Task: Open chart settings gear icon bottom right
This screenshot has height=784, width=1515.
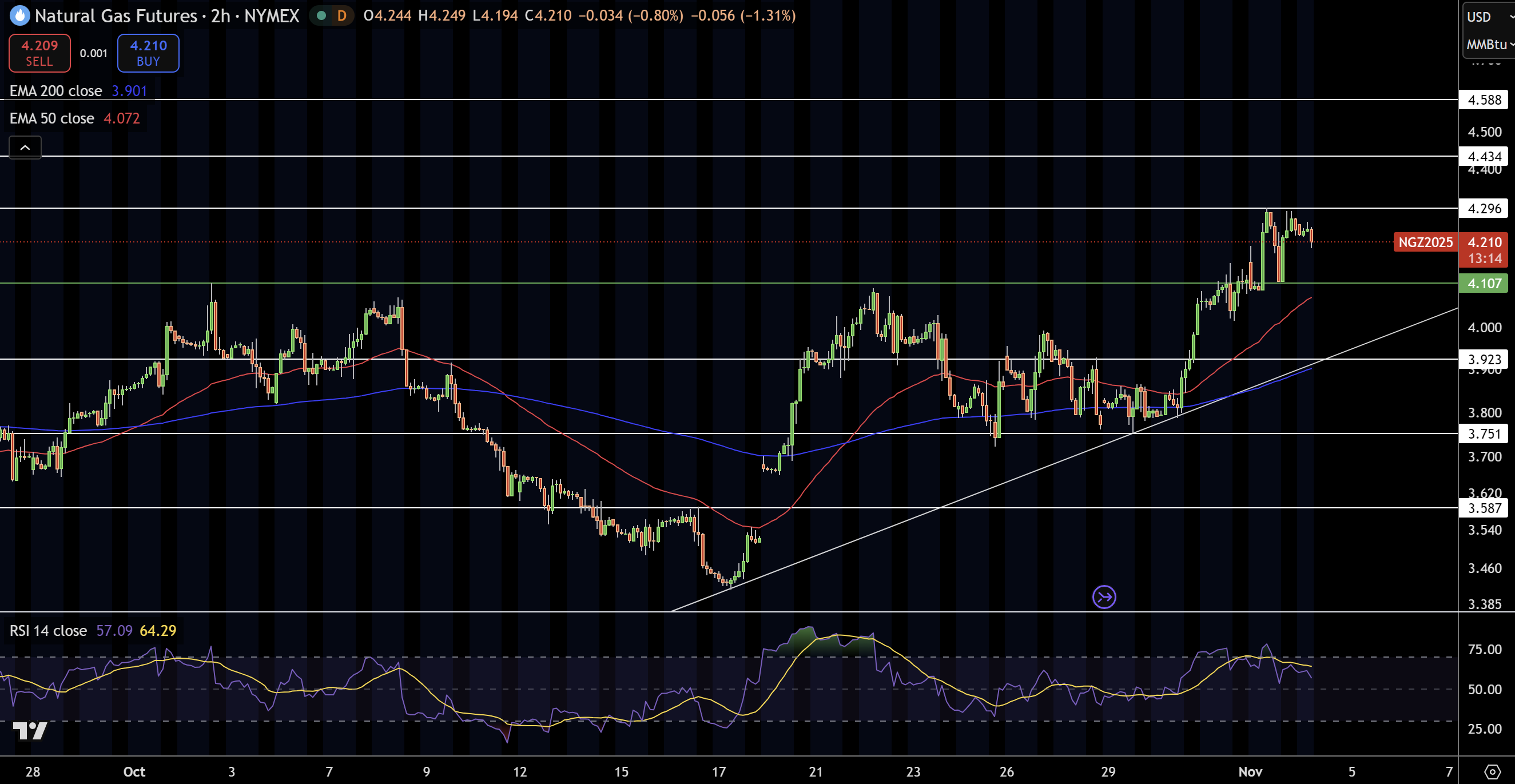Action: tap(1492, 771)
